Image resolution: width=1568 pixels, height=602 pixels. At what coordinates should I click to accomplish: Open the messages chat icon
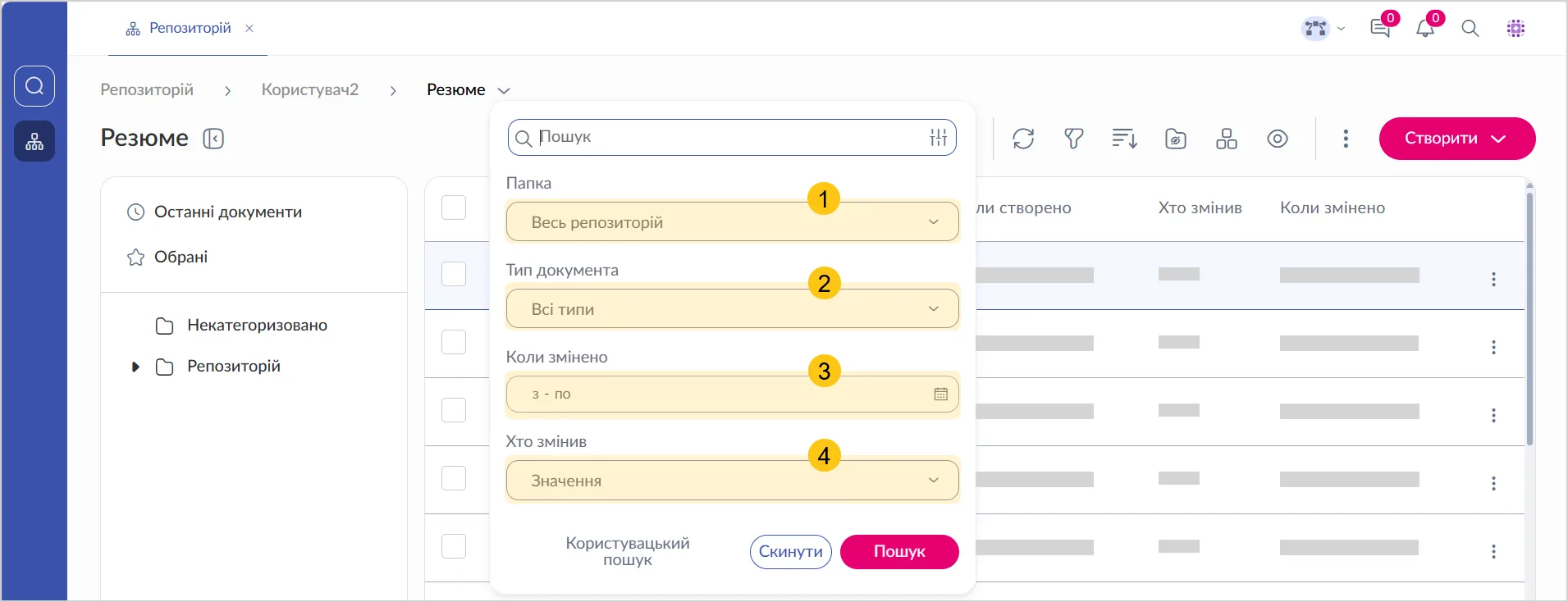1380,29
